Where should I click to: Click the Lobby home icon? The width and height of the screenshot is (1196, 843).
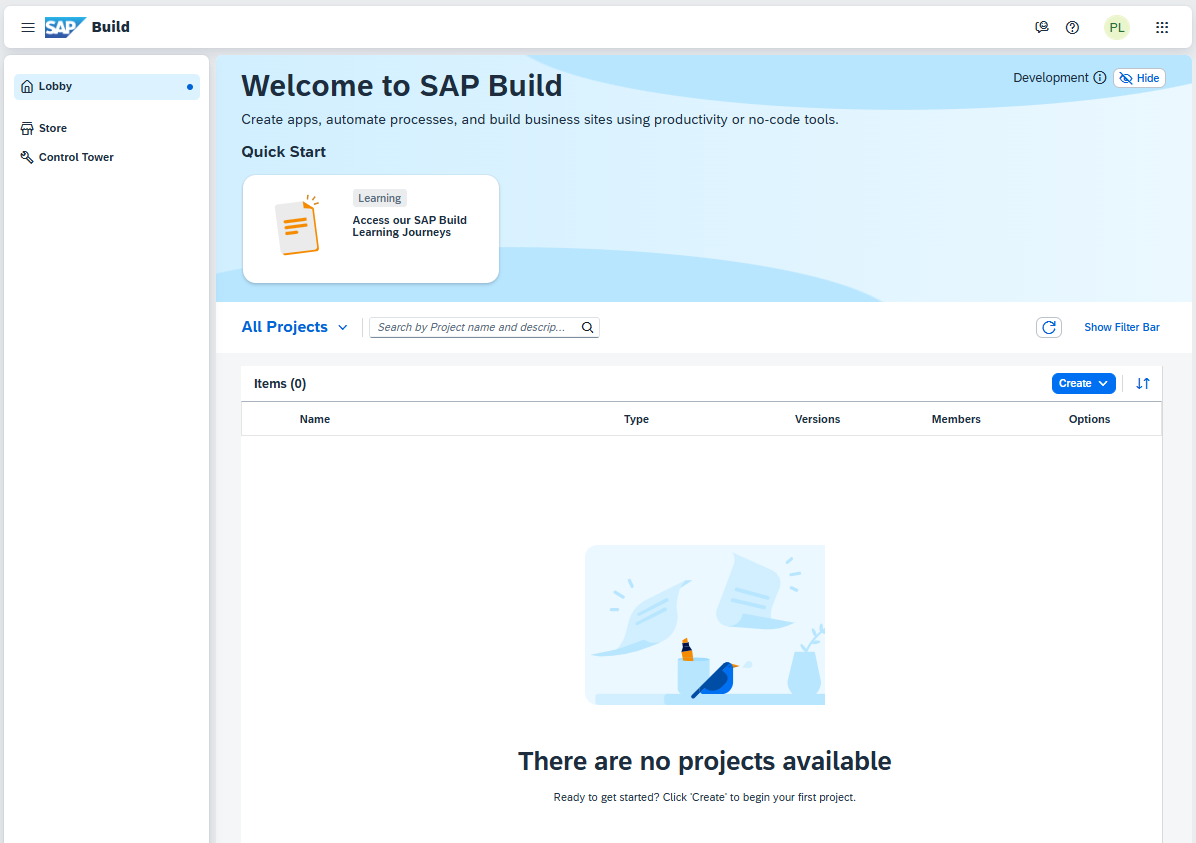click(x=27, y=87)
